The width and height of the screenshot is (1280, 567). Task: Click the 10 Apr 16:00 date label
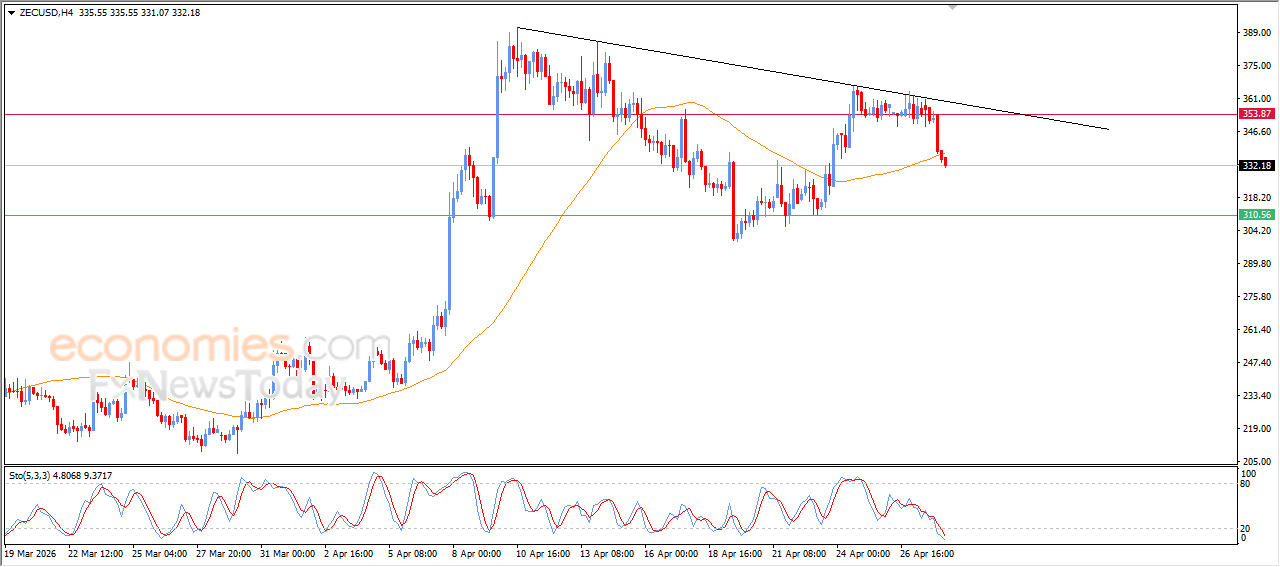coord(542,552)
